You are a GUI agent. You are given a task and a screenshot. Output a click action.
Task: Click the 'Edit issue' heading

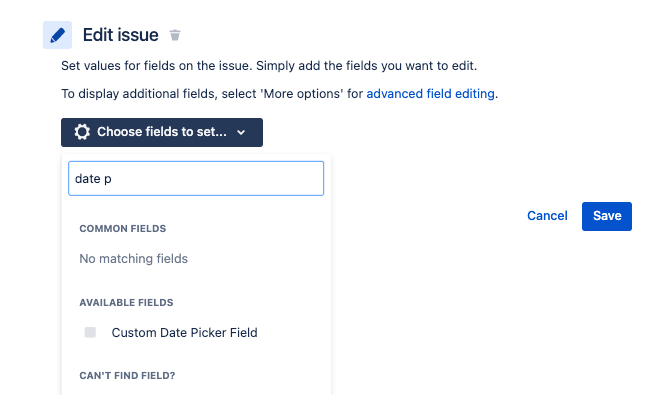click(x=120, y=35)
